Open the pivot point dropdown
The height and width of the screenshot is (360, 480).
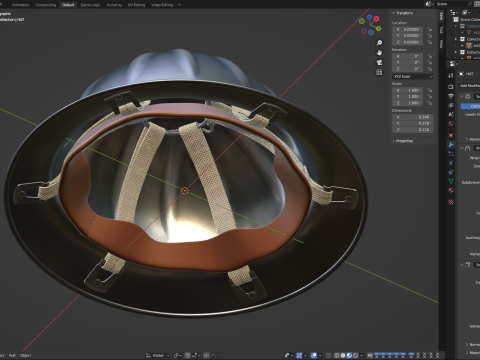pyautogui.click(x=177, y=355)
